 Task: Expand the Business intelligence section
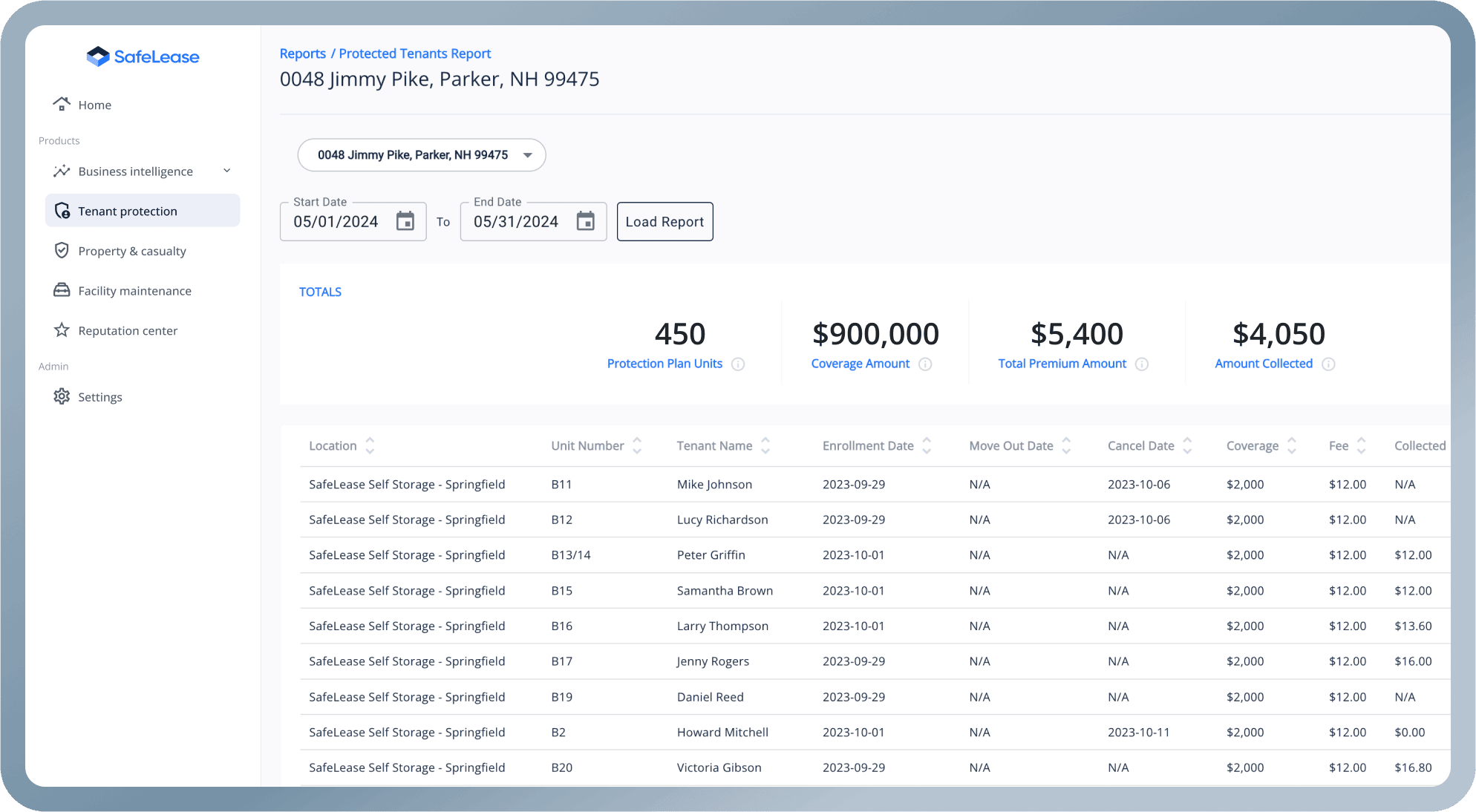tap(226, 171)
